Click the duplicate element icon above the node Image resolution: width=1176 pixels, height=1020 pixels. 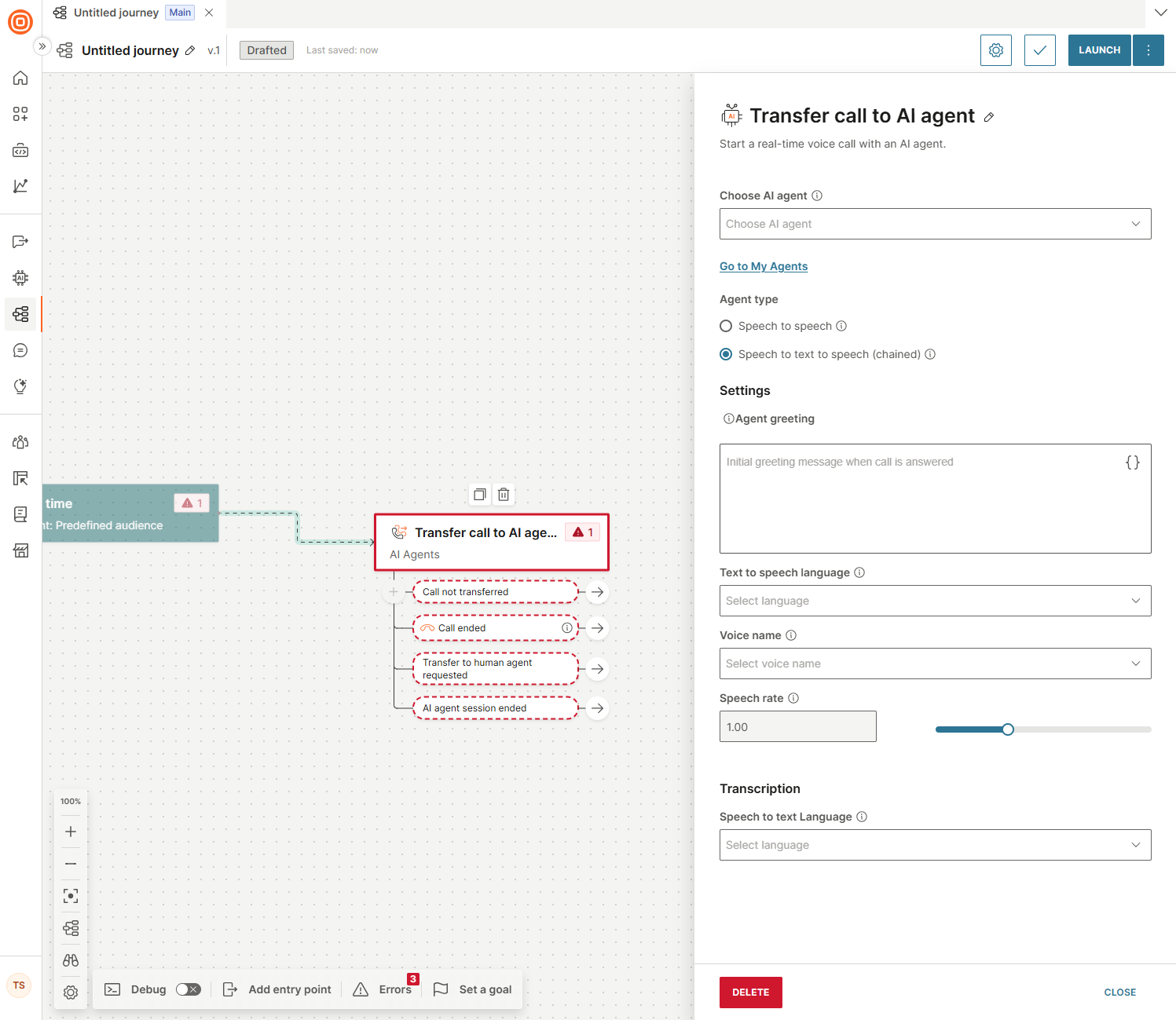pyautogui.click(x=479, y=495)
